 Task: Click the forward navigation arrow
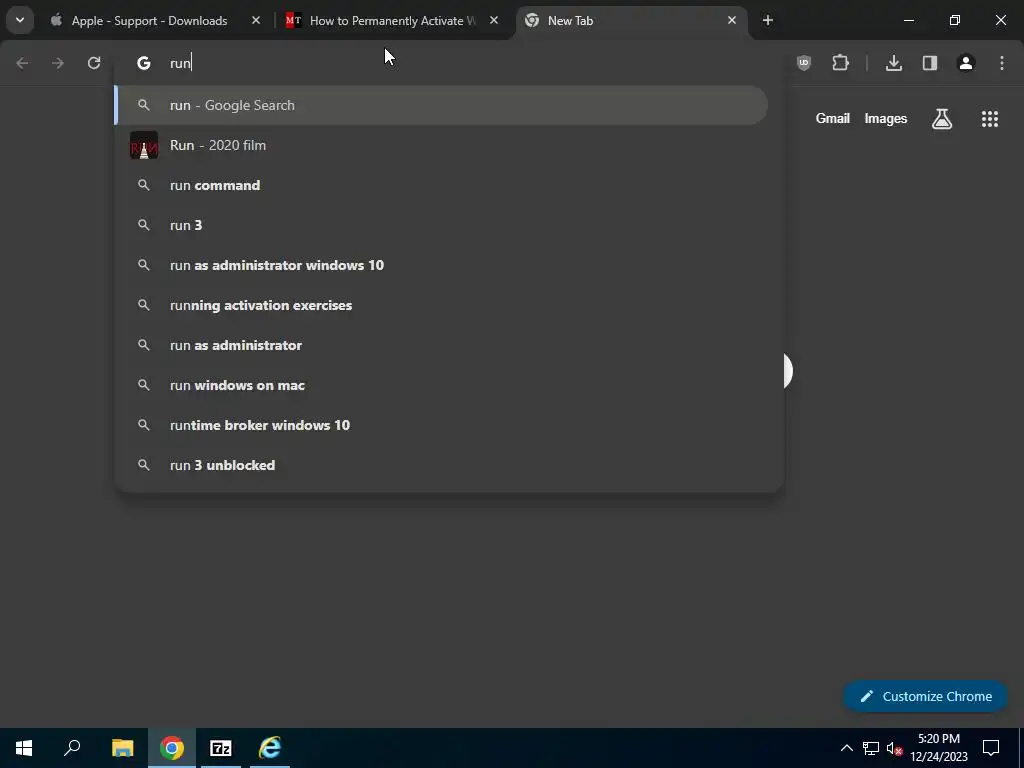click(x=58, y=63)
